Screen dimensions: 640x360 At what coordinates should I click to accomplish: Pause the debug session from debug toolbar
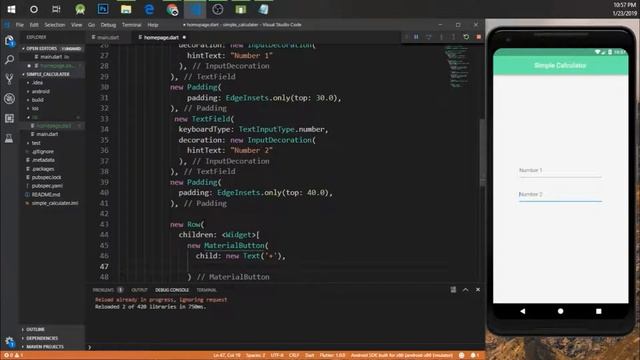point(416,37)
